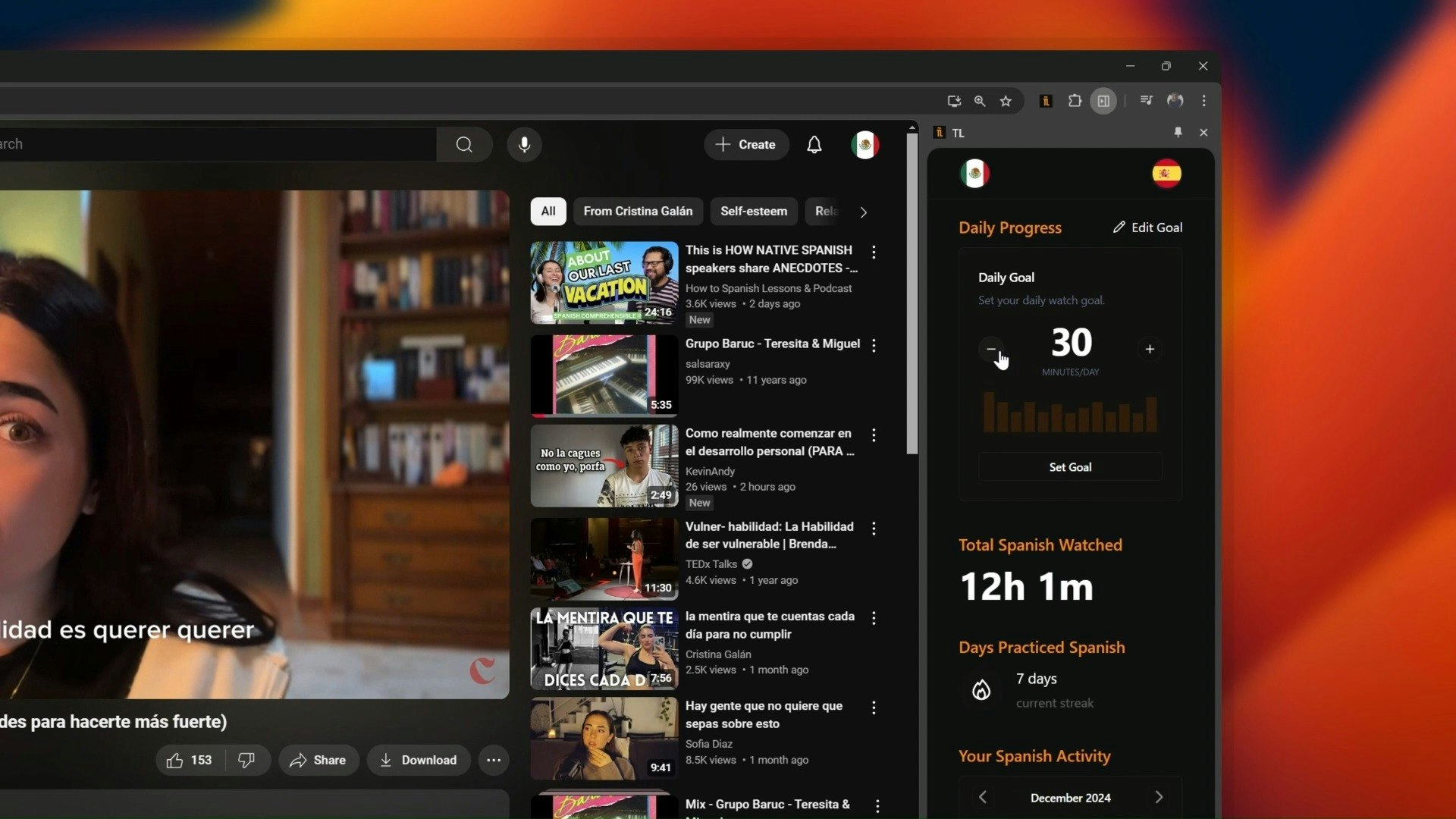
Task: Select the Spain flag language option
Action: point(1166,173)
